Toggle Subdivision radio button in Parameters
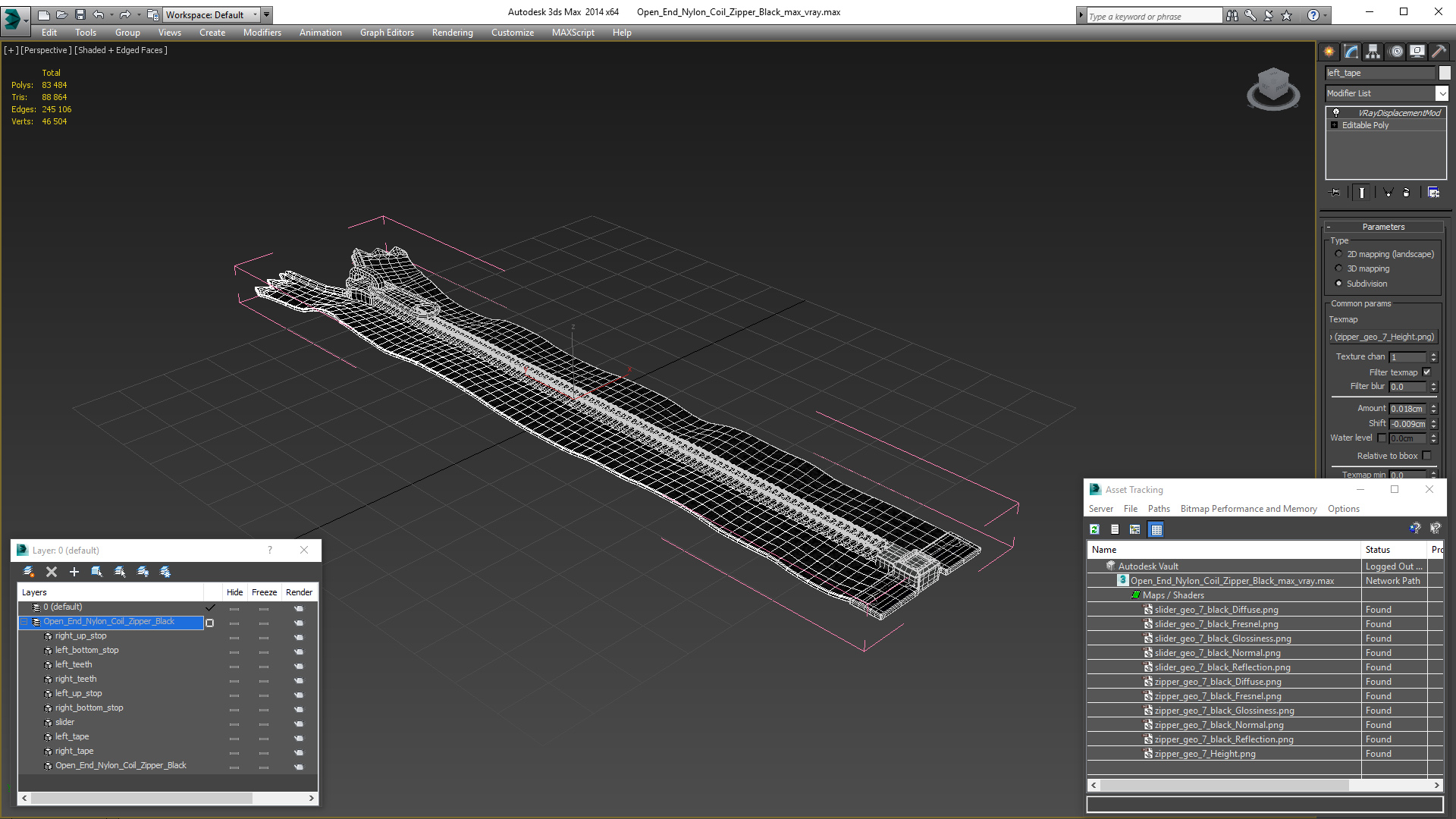Image resolution: width=1456 pixels, height=819 pixels. tap(1339, 283)
